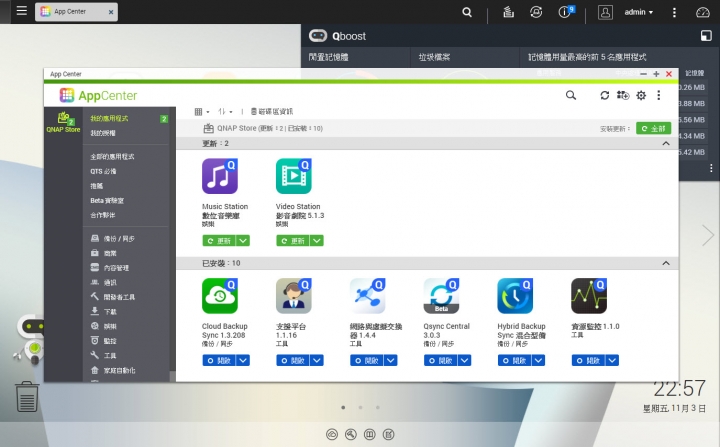Open the admin account dropdown
720x447 pixels.
coord(639,12)
